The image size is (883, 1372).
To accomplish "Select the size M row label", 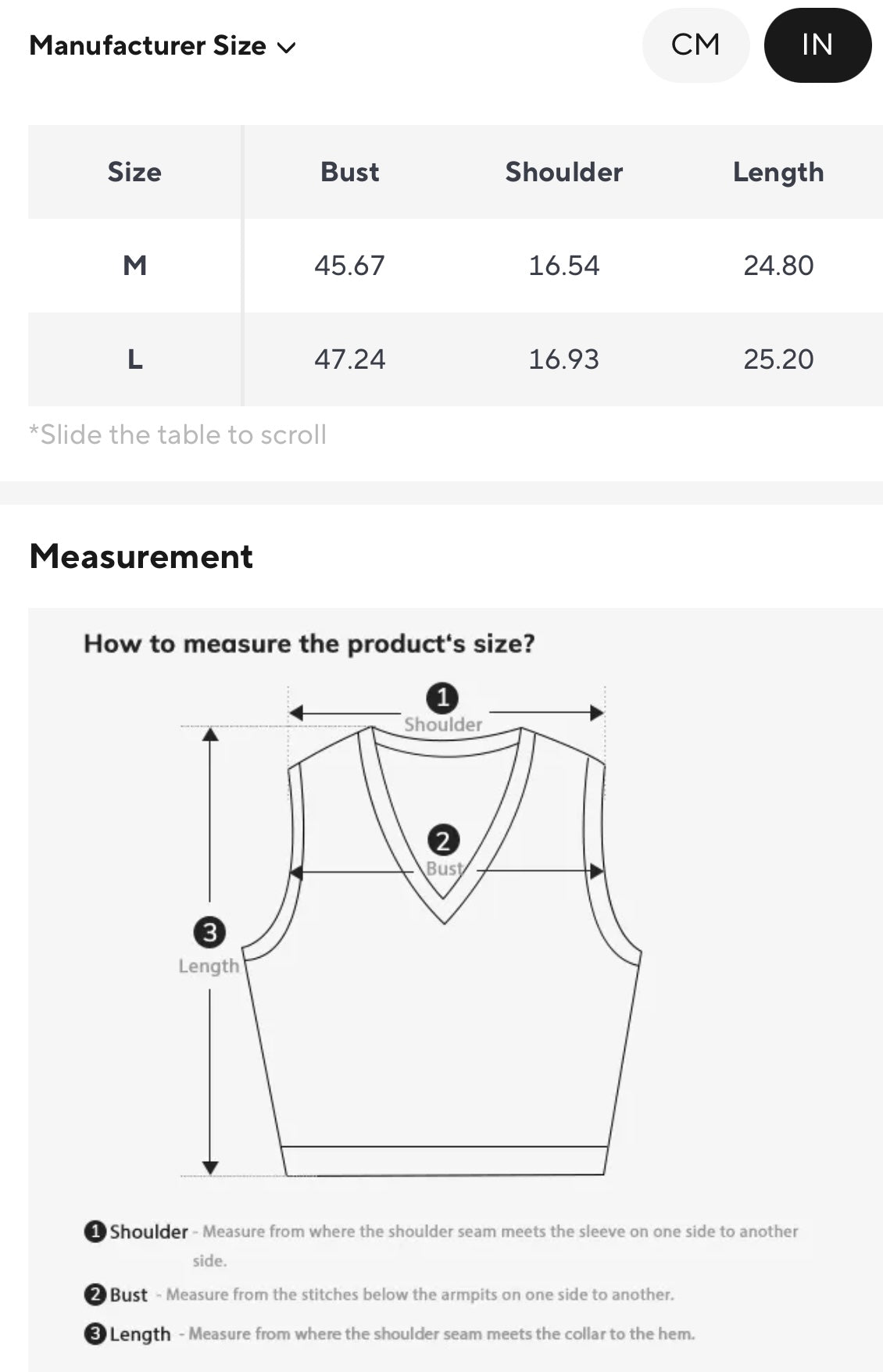I will tap(134, 266).
